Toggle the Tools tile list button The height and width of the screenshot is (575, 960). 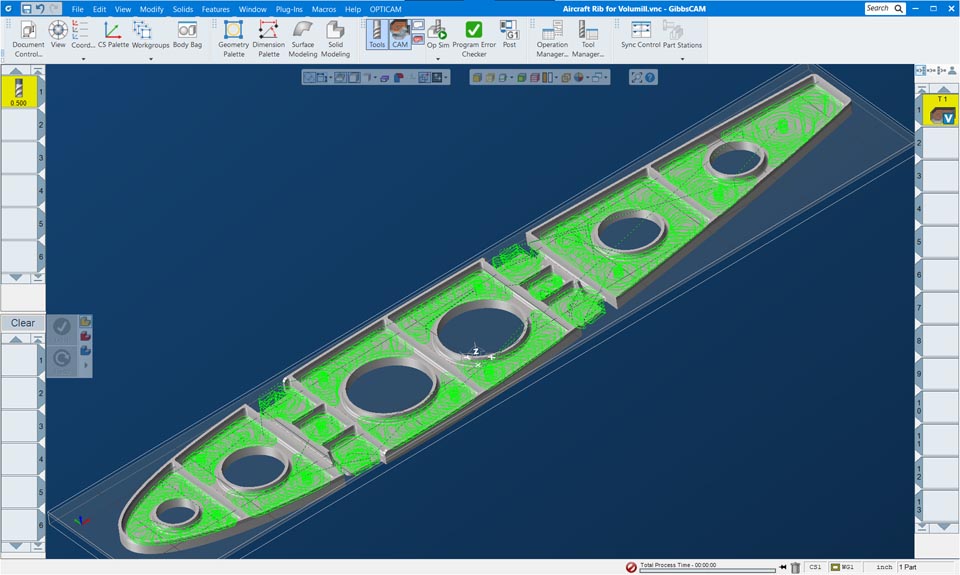click(377, 36)
